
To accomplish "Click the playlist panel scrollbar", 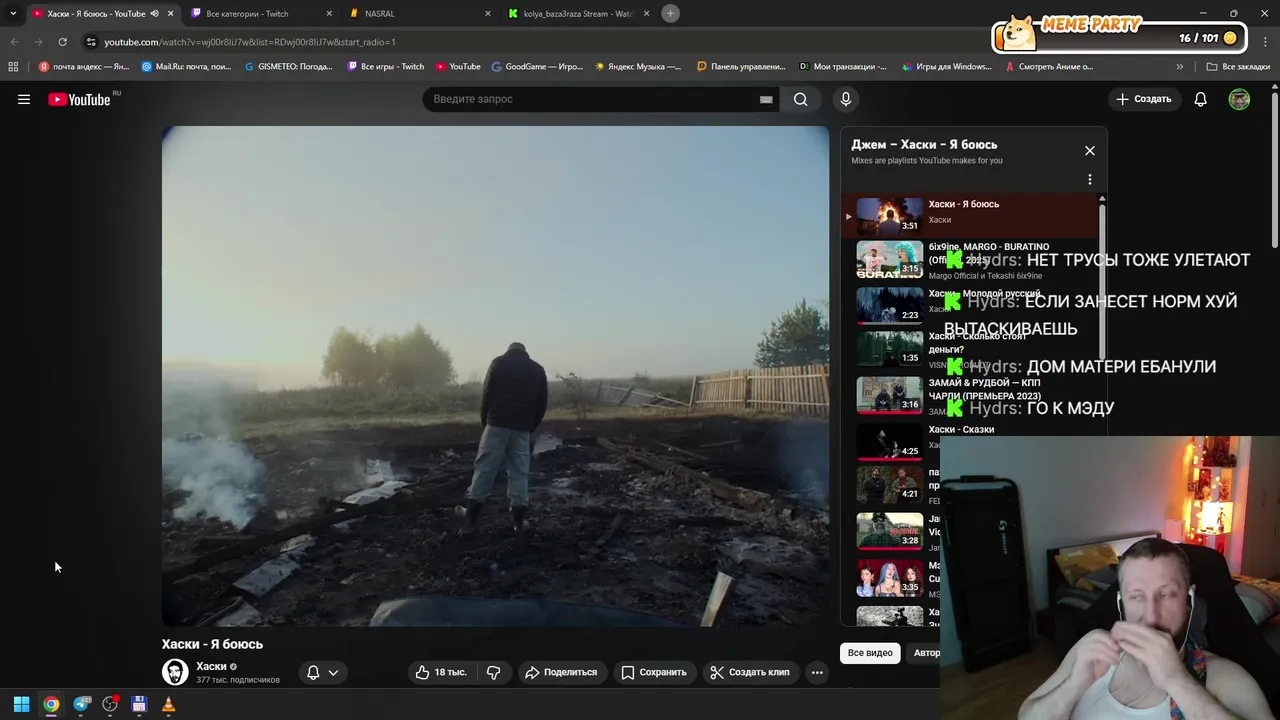I will point(1102,280).
